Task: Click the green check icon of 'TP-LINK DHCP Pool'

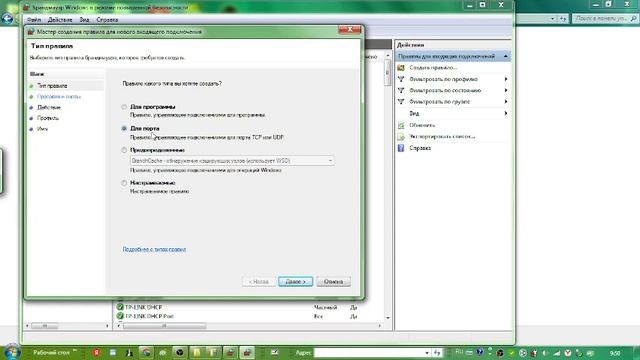Action: pos(120,316)
